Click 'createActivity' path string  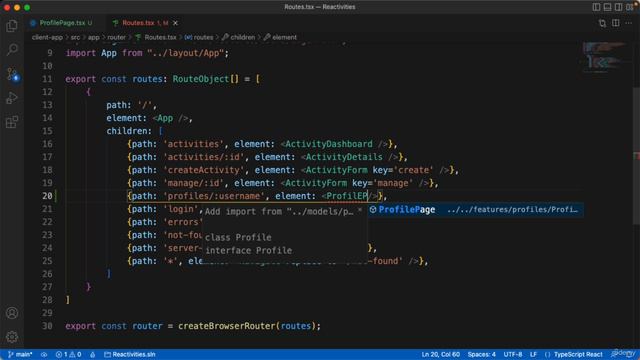[203, 170]
